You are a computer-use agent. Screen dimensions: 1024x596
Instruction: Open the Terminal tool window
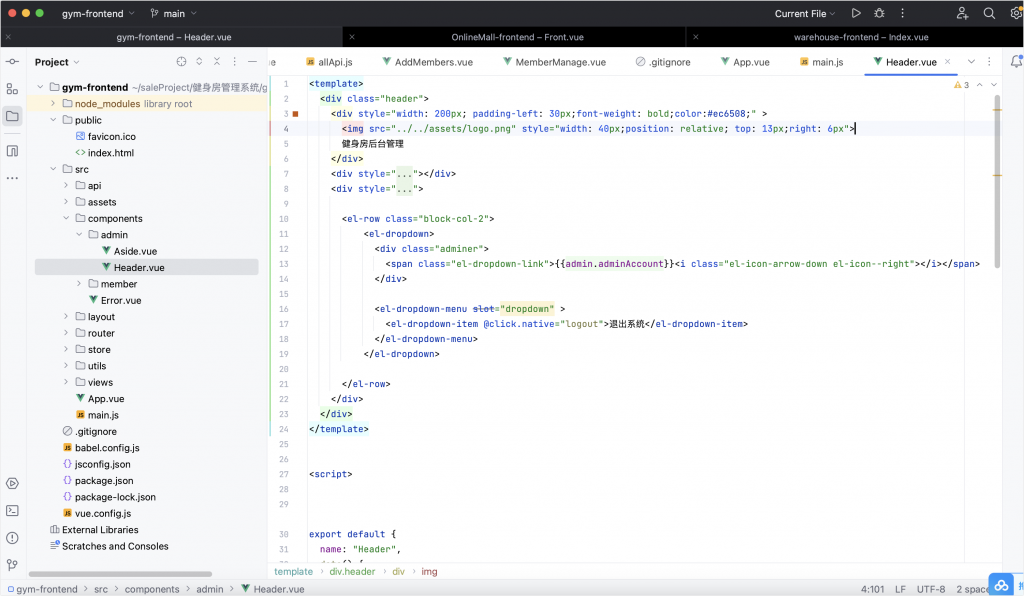[12, 510]
